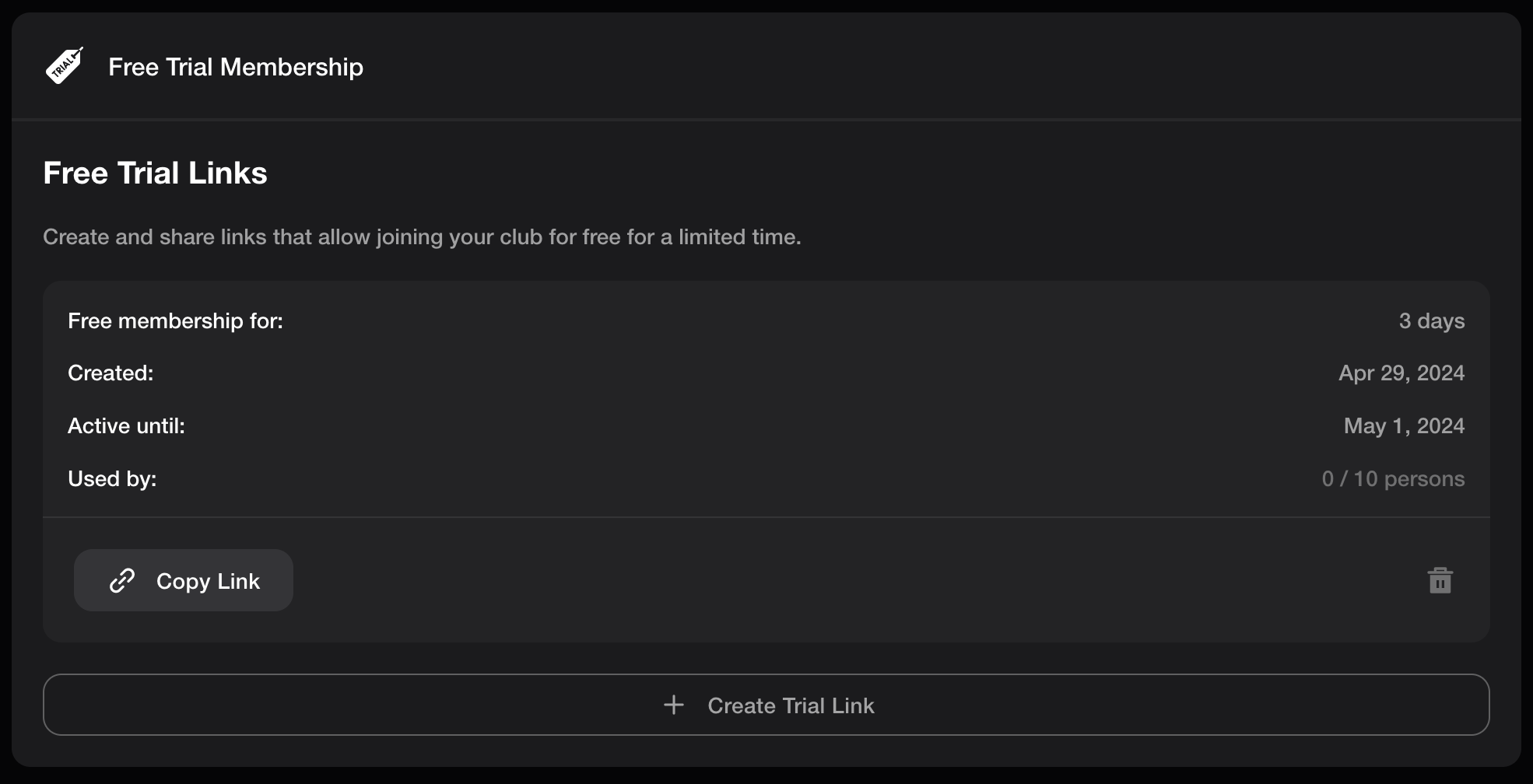Viewport: 1533px width, 784px height.
Task: Click the 'Created:' label
Action: click(111, 373)
